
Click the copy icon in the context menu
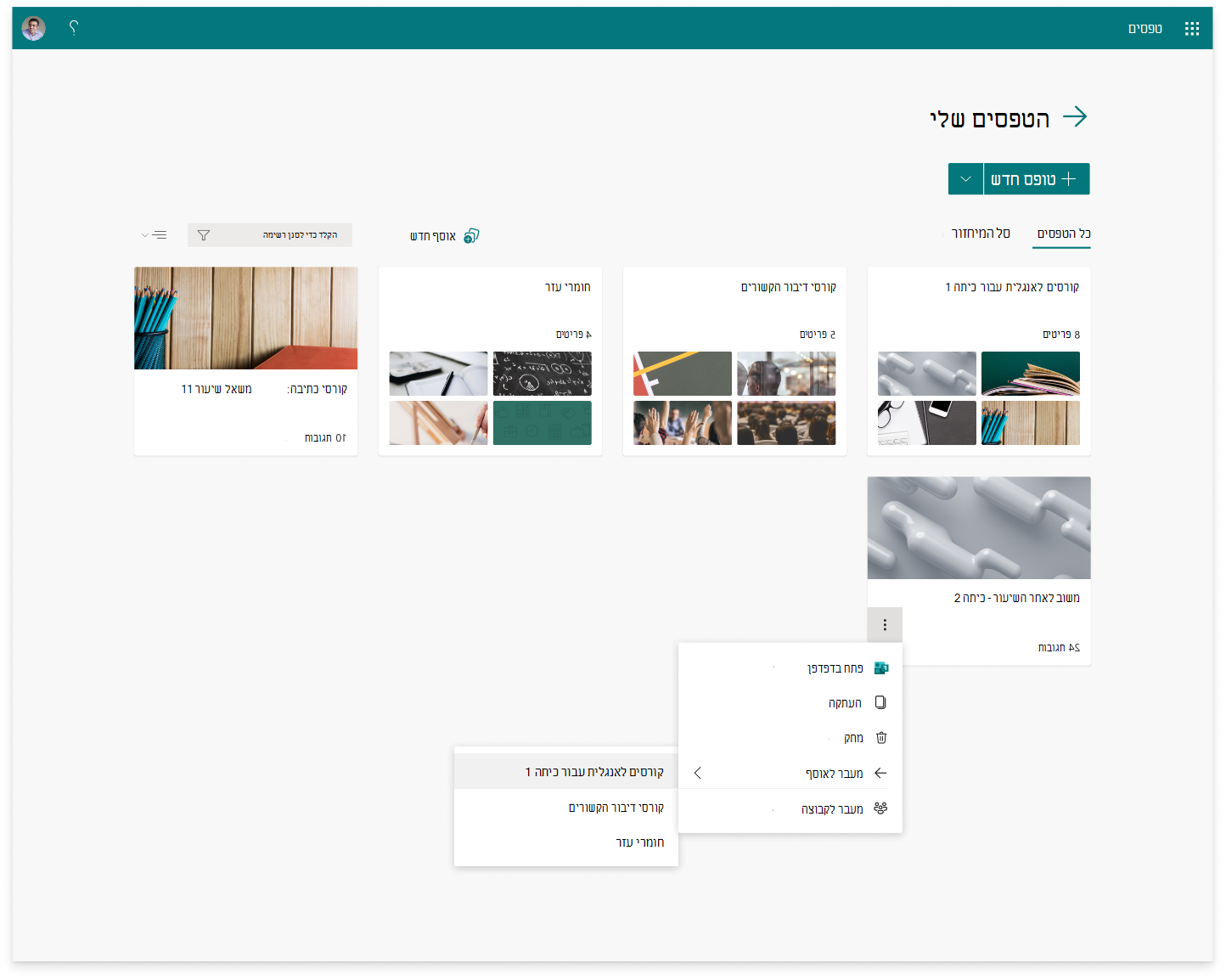pos(880,702)
